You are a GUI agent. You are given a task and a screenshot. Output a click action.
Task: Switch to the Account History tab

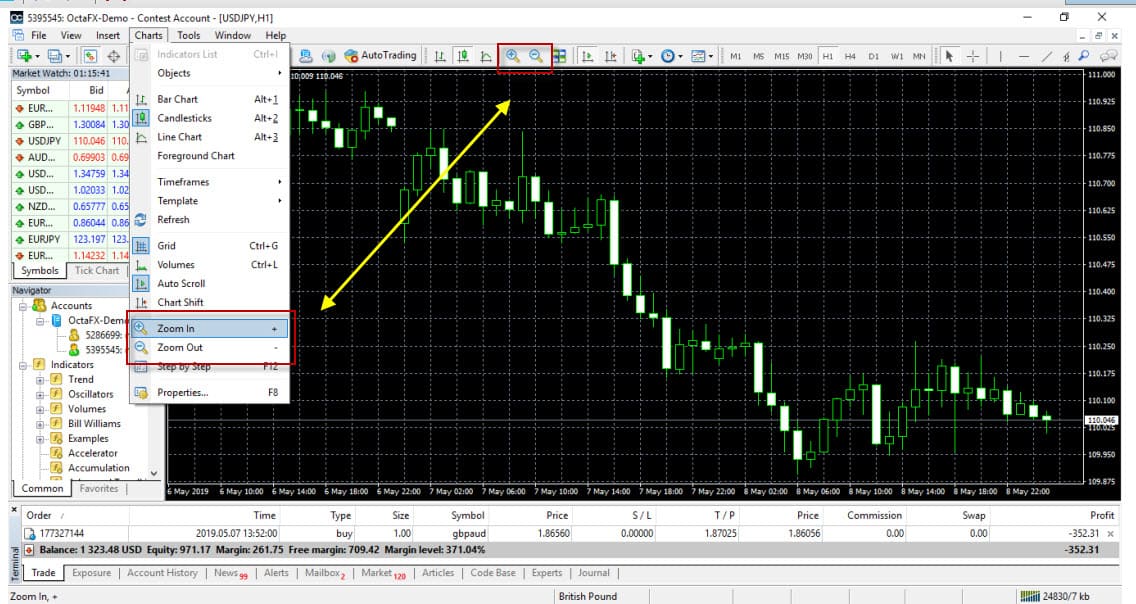[162, 573]
